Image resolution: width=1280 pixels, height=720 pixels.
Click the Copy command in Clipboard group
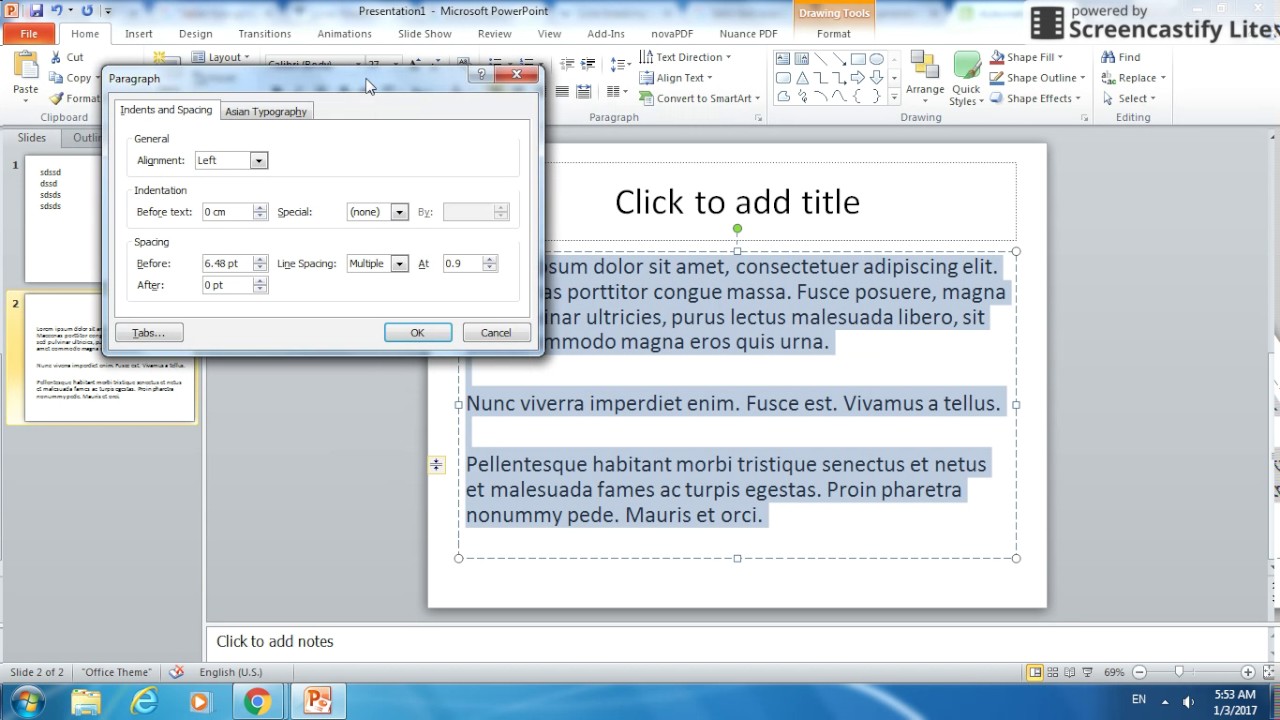pyautogui.click(x=71, y=78)
